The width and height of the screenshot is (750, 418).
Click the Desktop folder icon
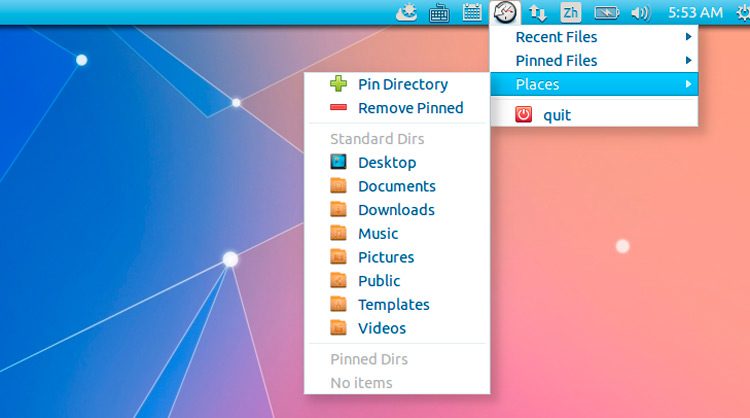click(x=339, y=162)
